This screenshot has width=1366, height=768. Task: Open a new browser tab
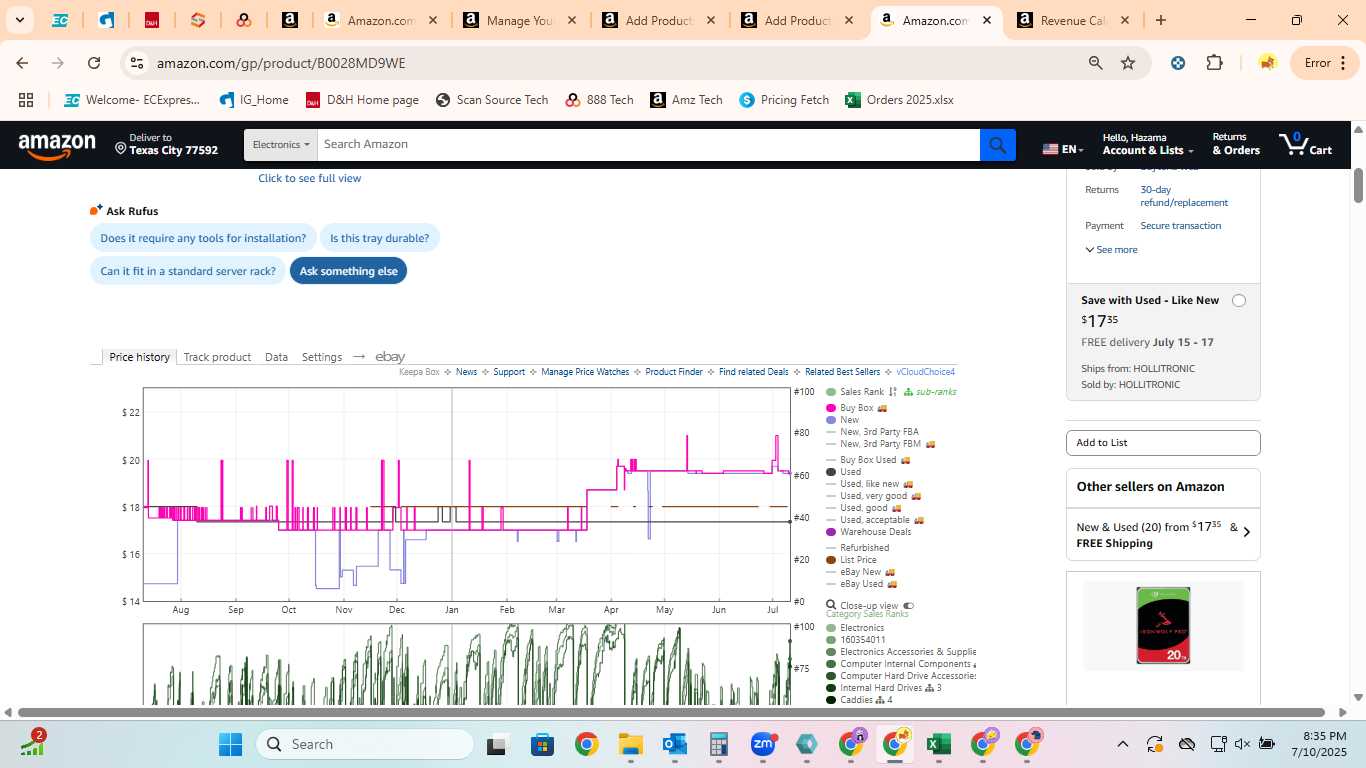(1160, 20)
